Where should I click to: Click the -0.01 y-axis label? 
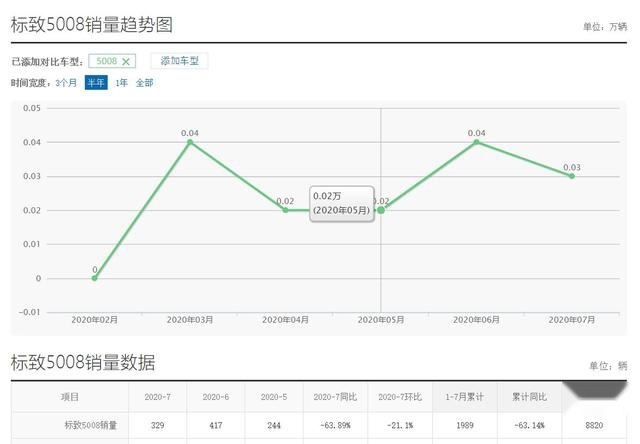coord(29,312)
